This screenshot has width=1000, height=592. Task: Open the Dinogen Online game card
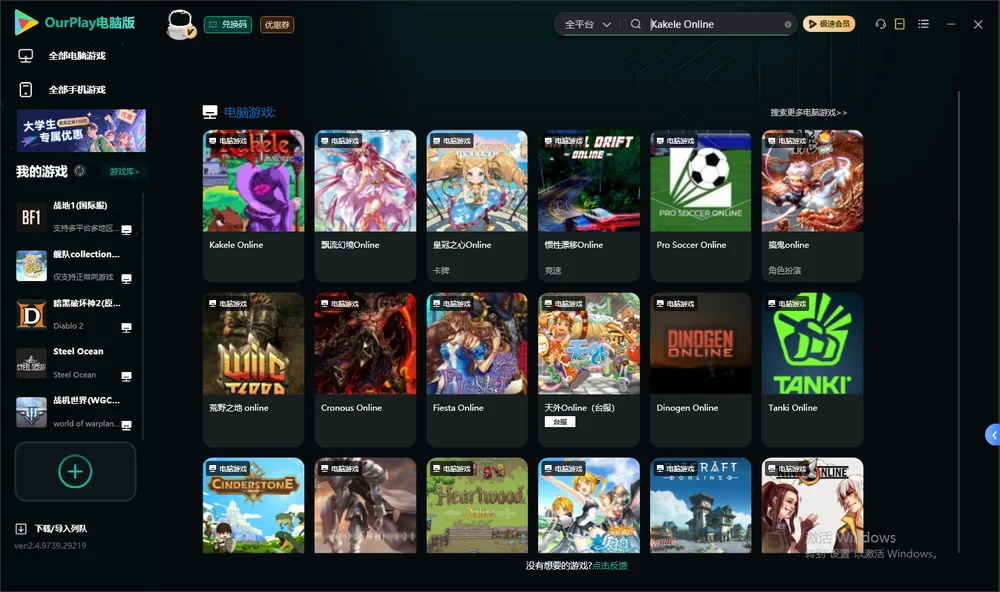pyautogui.click(x=701, y=369)
